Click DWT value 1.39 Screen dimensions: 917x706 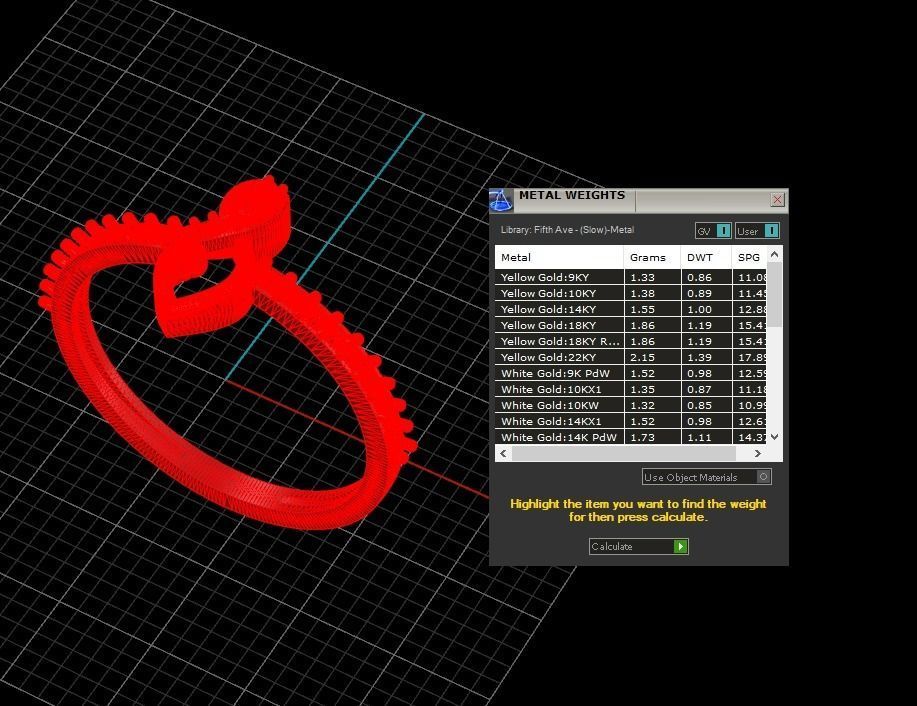pyautogui.click(x=699, y=357)
